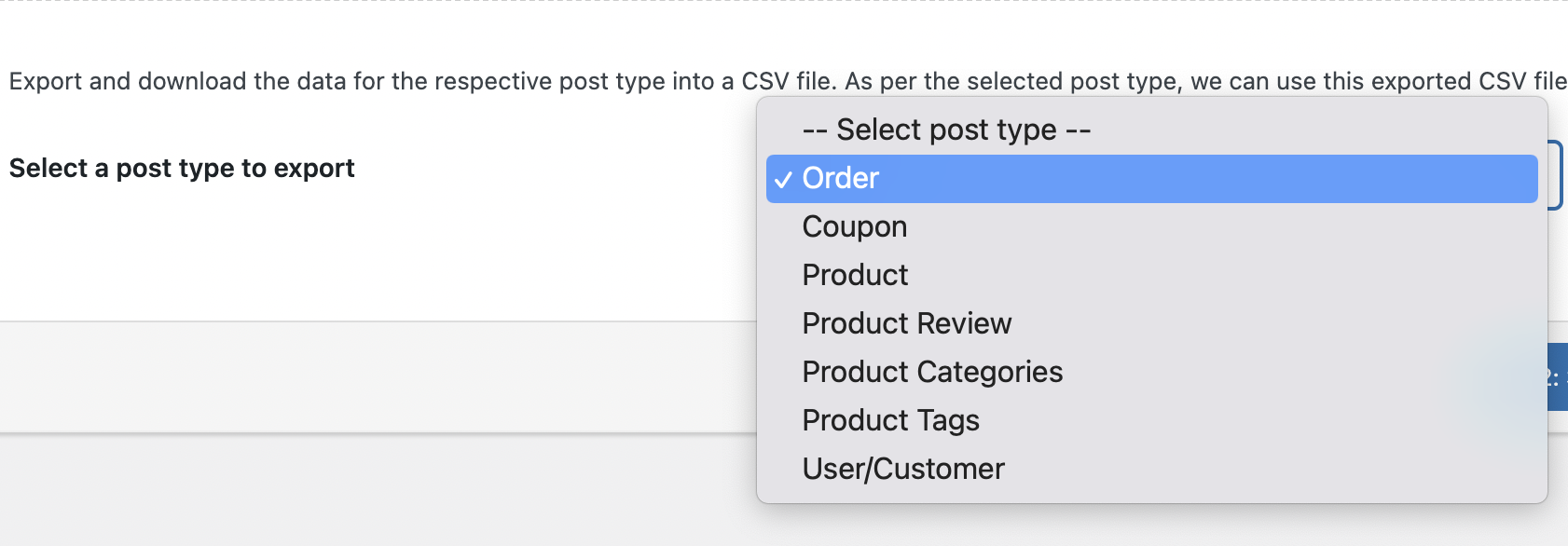This screenshot has width=1568, height=546.
Task: Choose the item just above User/Customer
Action: 1151,421
